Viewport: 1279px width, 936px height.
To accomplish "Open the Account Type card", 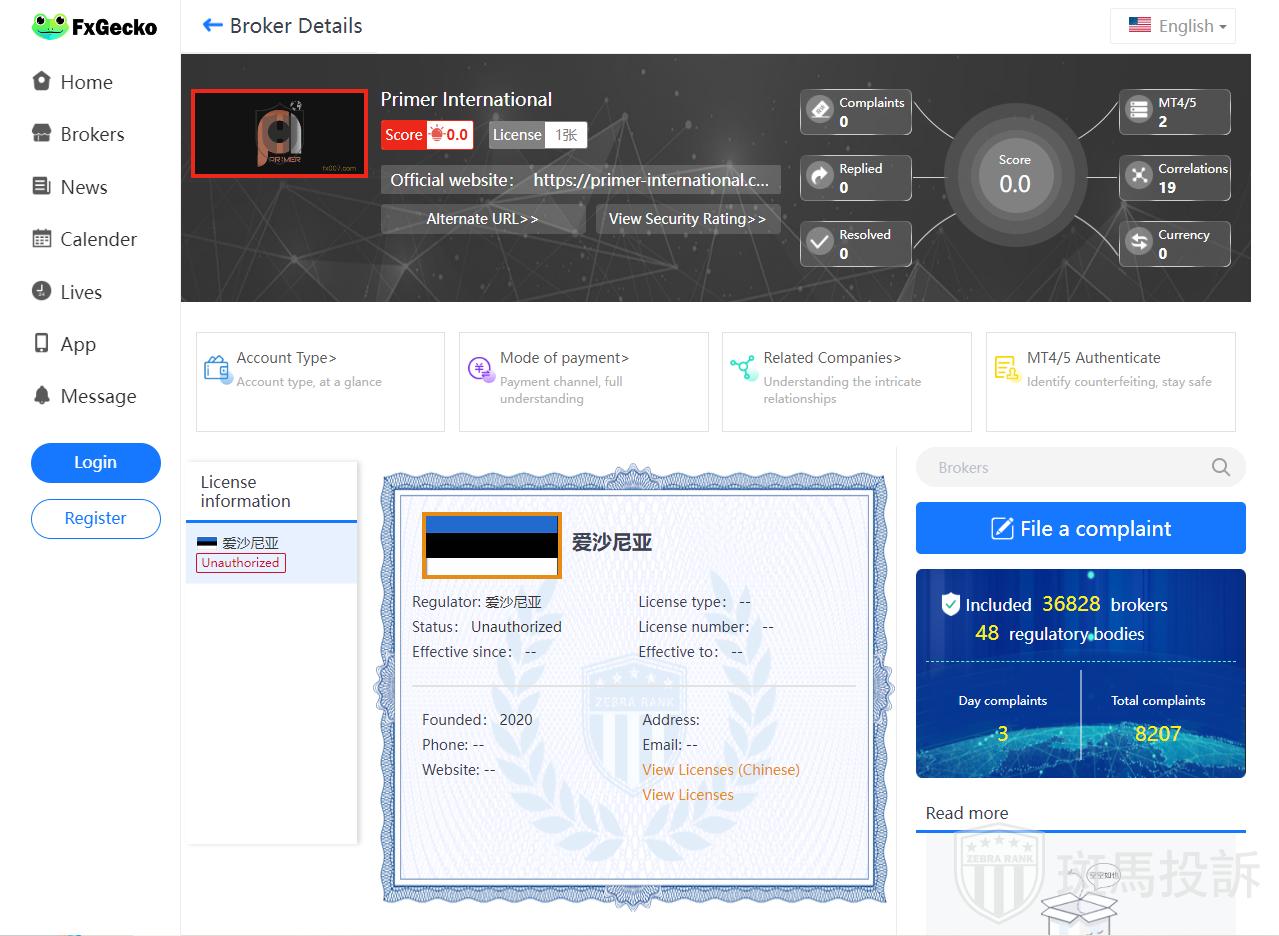I will [x=320, y=381].
